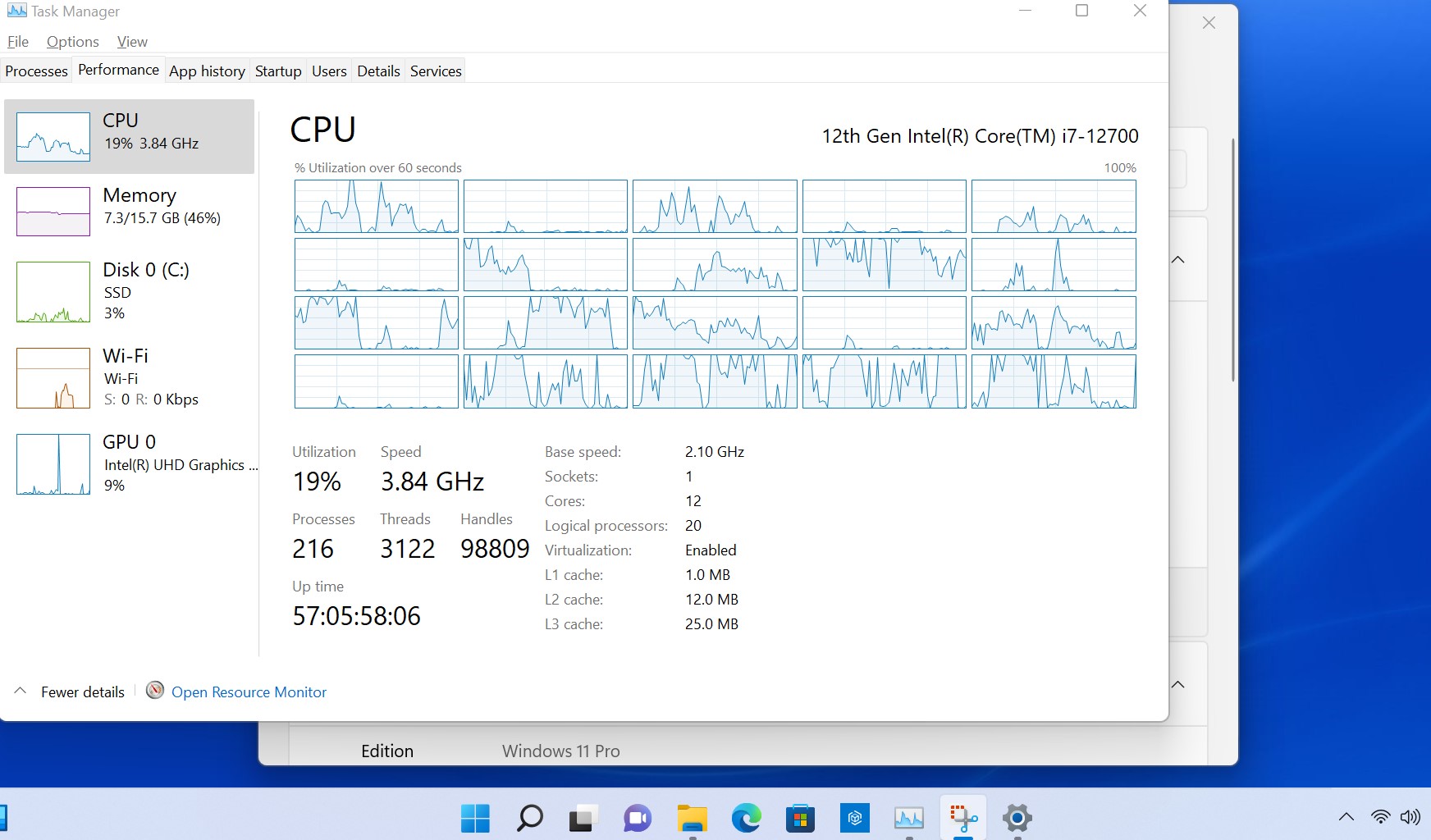The image size is (1431, 840).
Task: Show the Details tab
Action: click(x=378, y=71)
